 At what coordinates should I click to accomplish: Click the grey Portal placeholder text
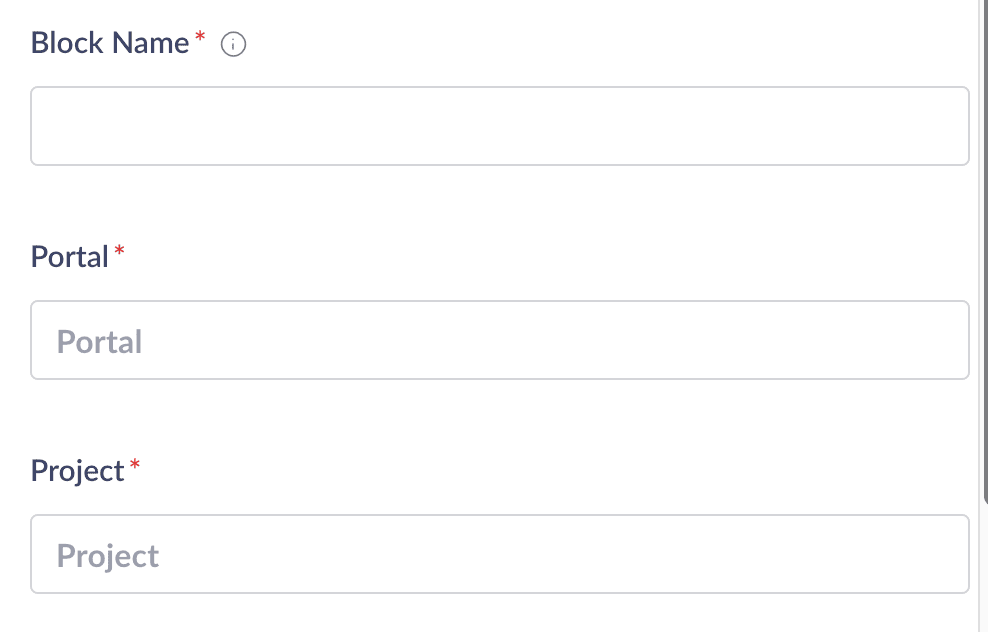tap(99, 342)
